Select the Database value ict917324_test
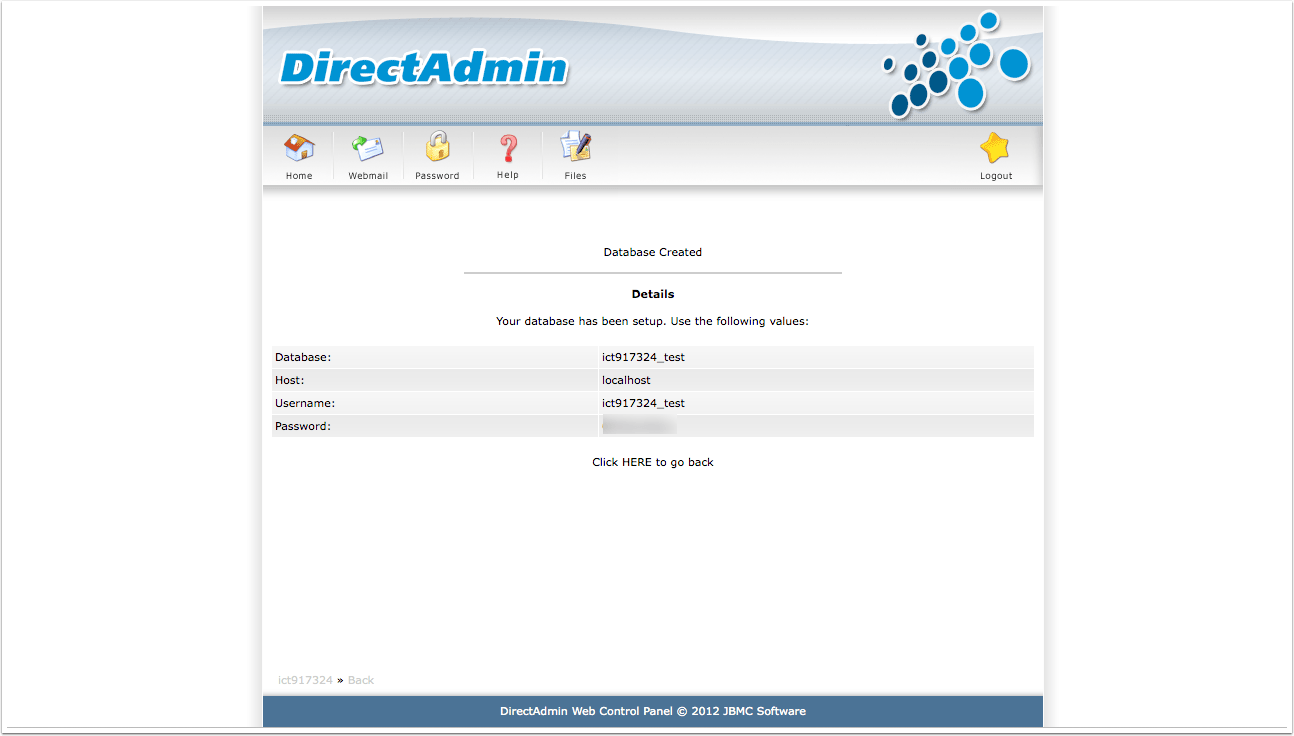The image size is (1294, 736). pyautogui.click(x=643, y=357)
